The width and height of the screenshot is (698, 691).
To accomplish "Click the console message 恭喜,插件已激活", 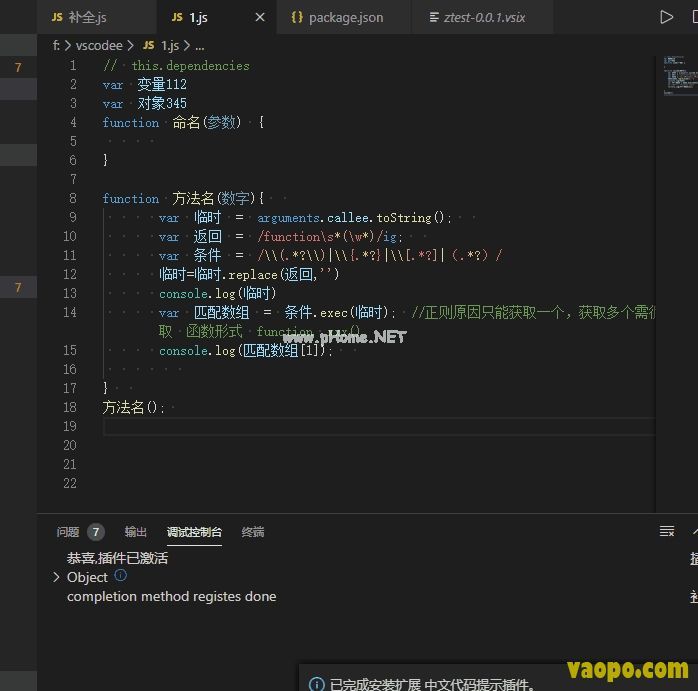I will pos(117,558).
